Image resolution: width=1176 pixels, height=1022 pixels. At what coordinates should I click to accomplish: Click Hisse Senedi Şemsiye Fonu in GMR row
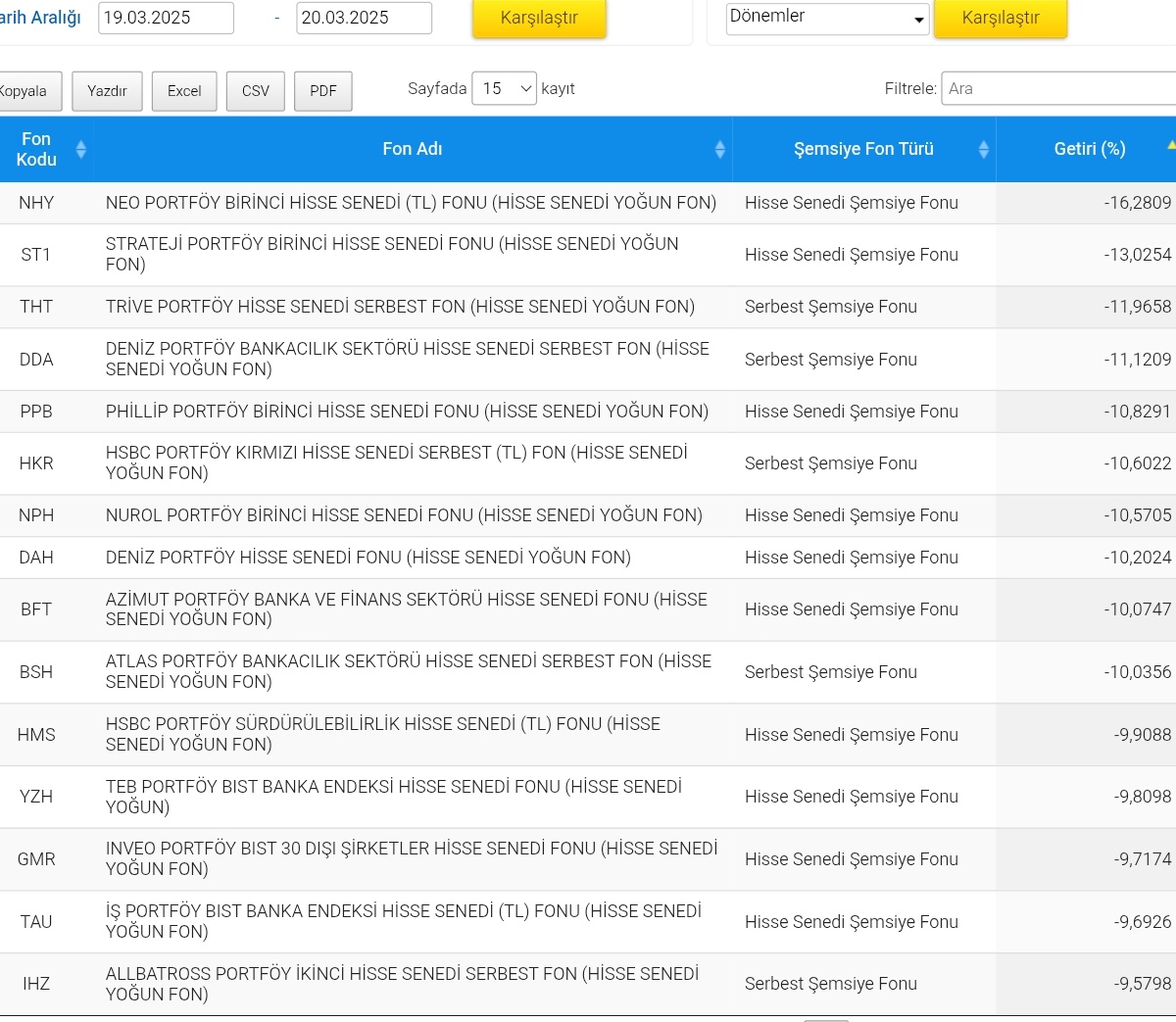coord(852,859)
